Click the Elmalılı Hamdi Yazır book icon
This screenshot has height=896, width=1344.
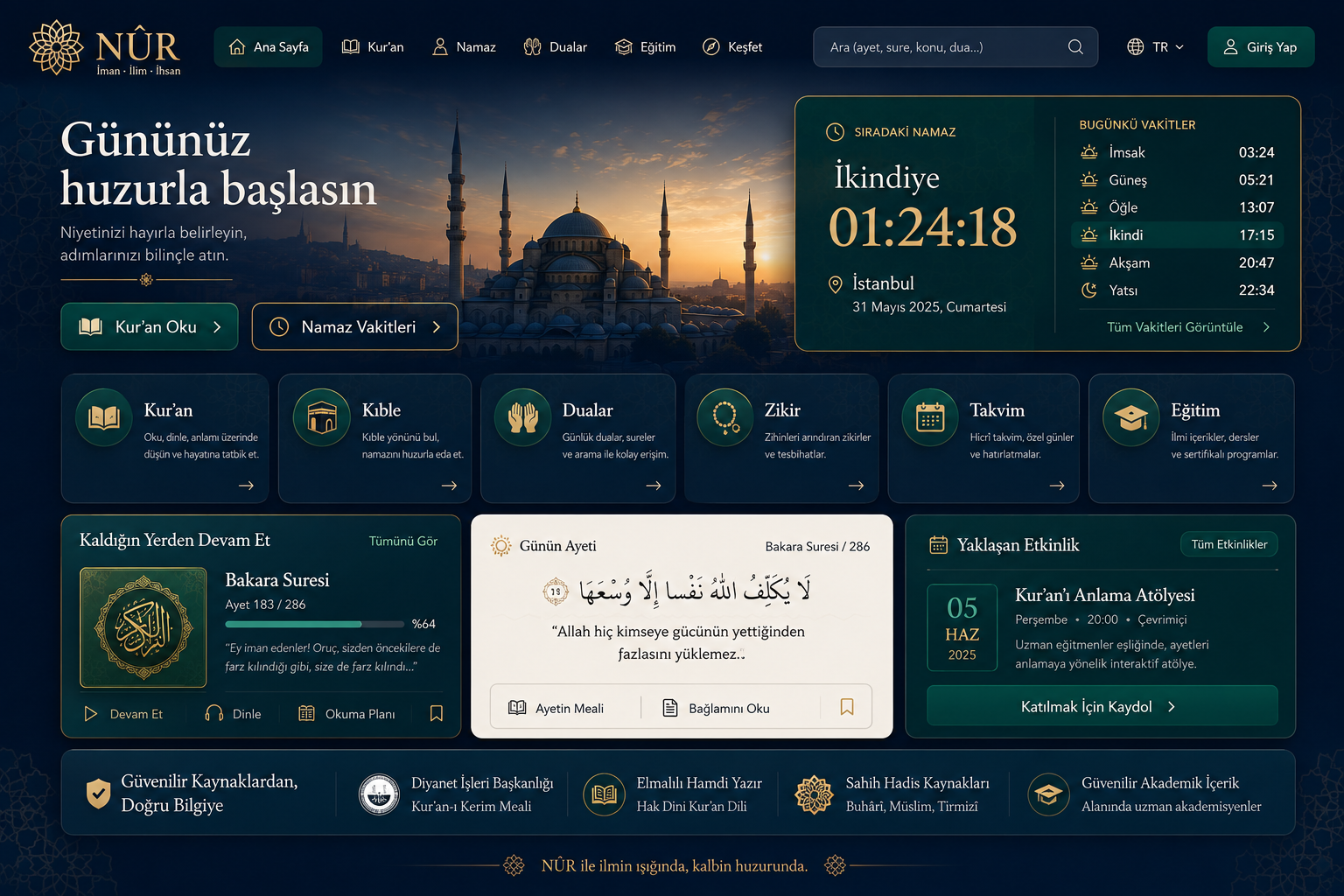coord(605,794)
